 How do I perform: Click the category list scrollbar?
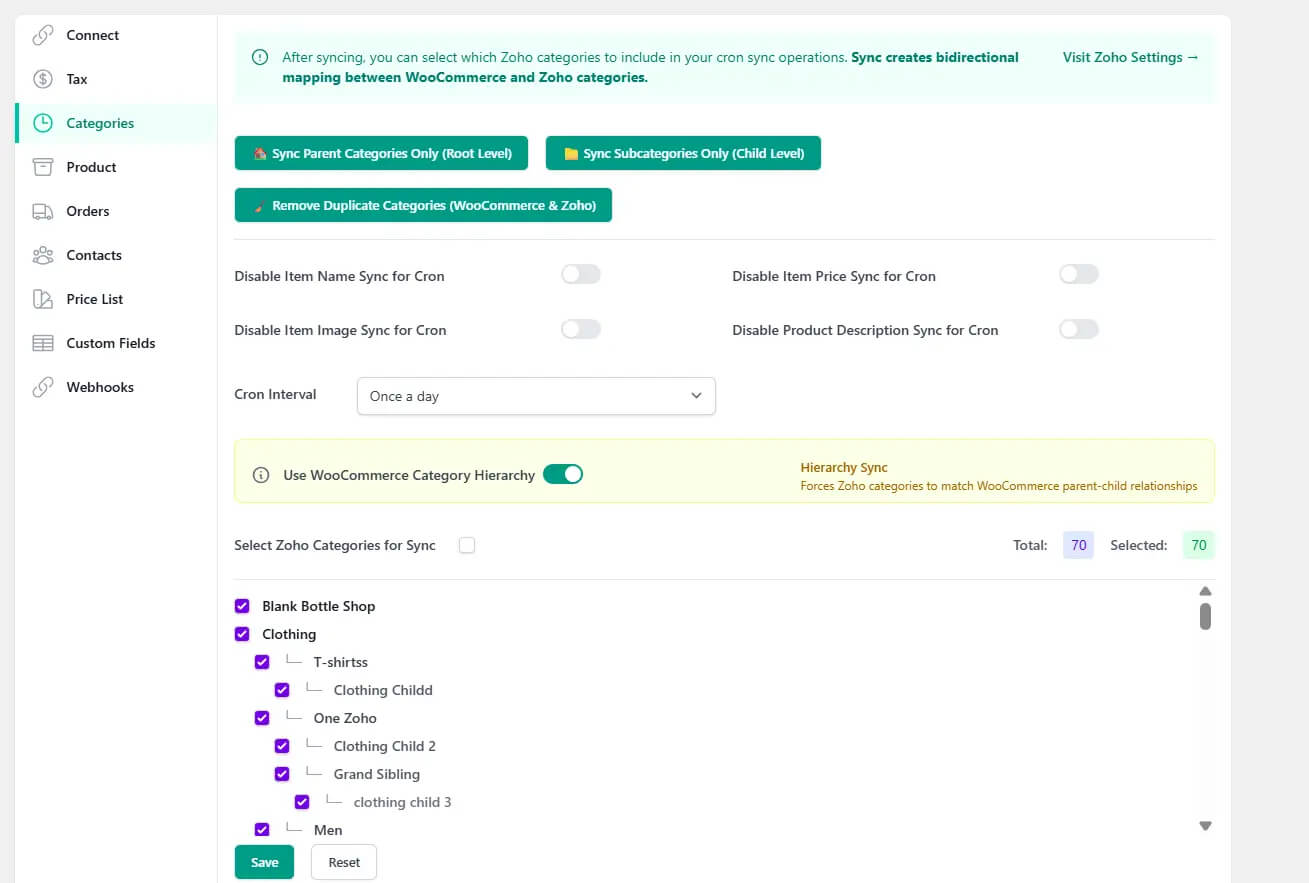1205,615
